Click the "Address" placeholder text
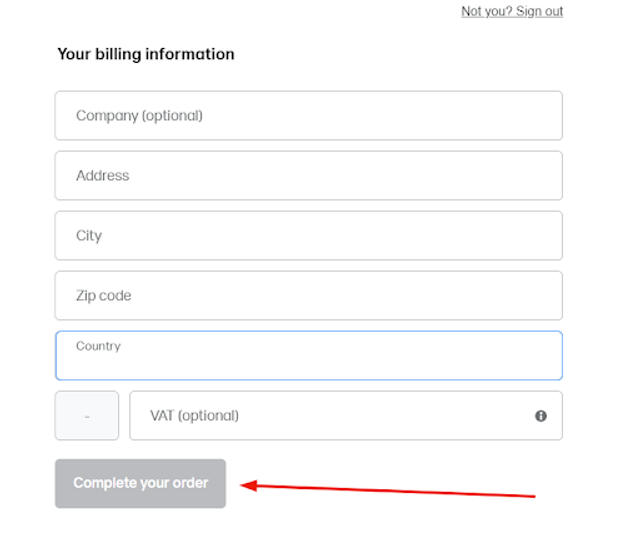The width and height of the screenshot is (640, 549). click(102, 176)
